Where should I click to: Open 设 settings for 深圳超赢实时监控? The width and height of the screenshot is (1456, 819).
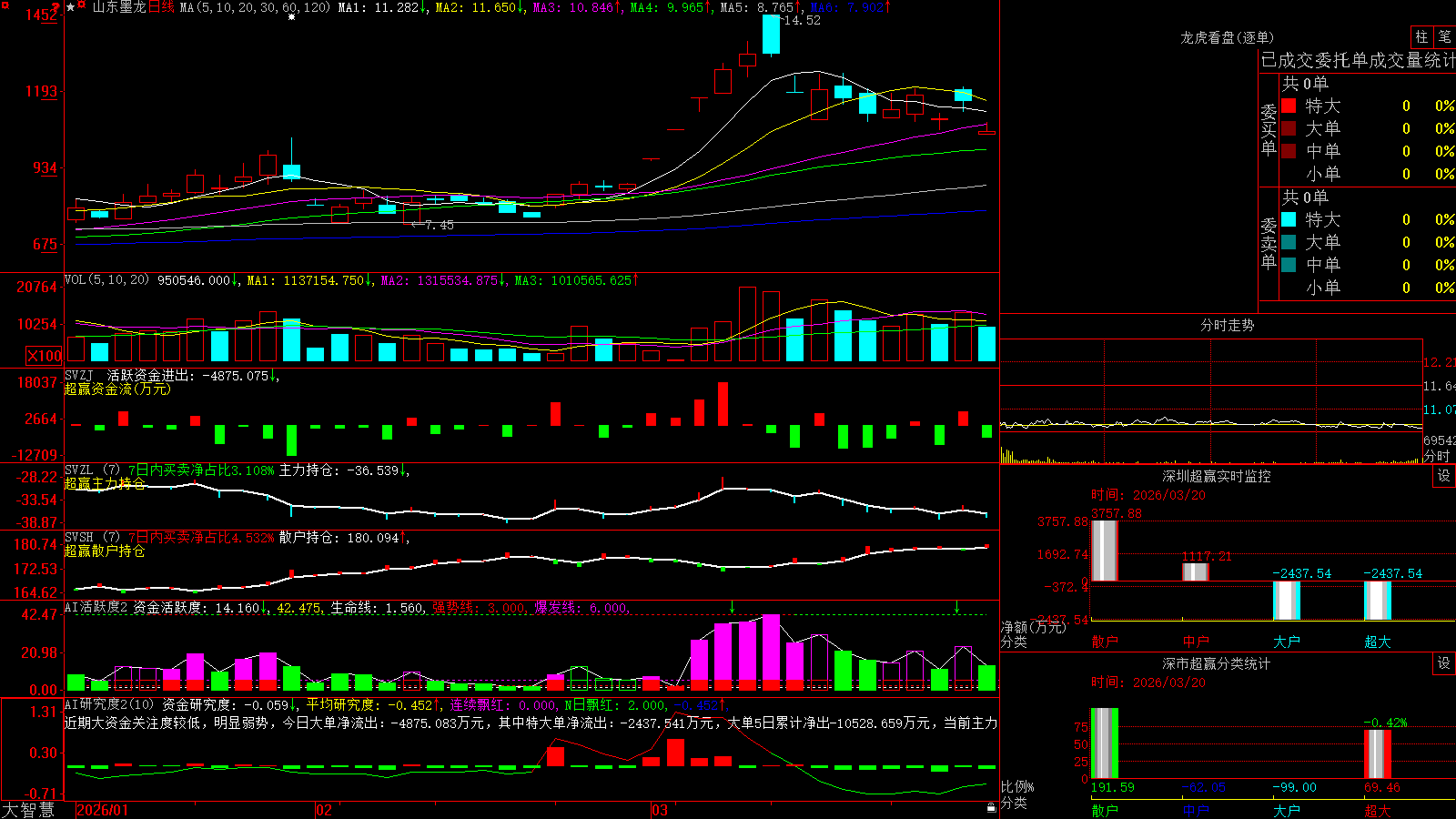[x=1444, y=476]
